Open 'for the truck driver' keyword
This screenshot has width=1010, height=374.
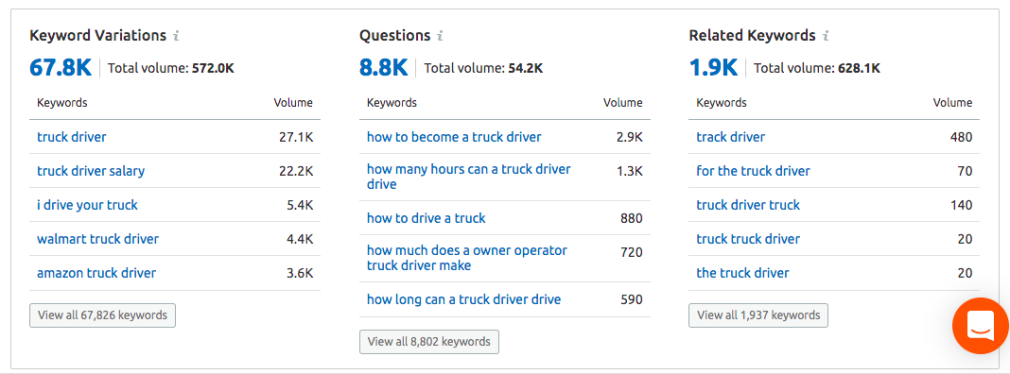coord(753,171)
